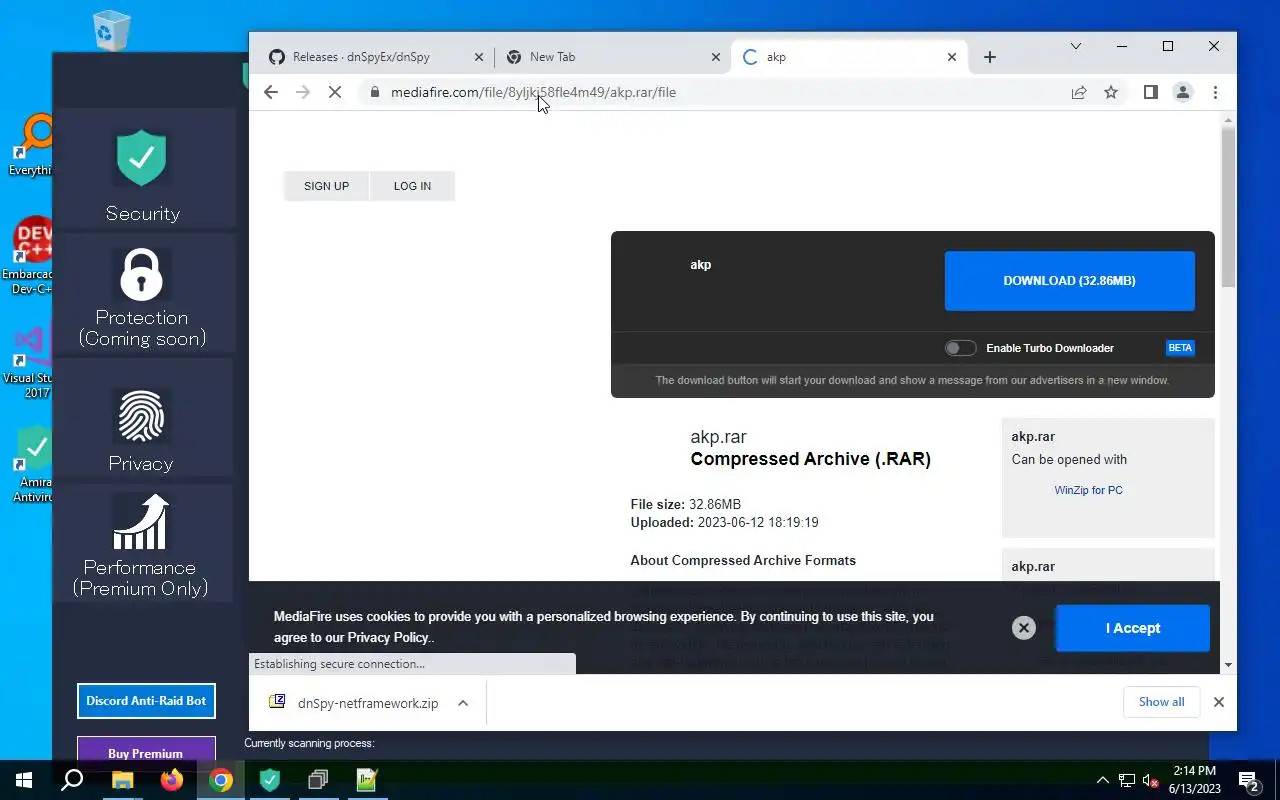The image size is (1280, 800).
Task: Open Amiral Antivirus desktop shortcut
Action: [33, 465]
